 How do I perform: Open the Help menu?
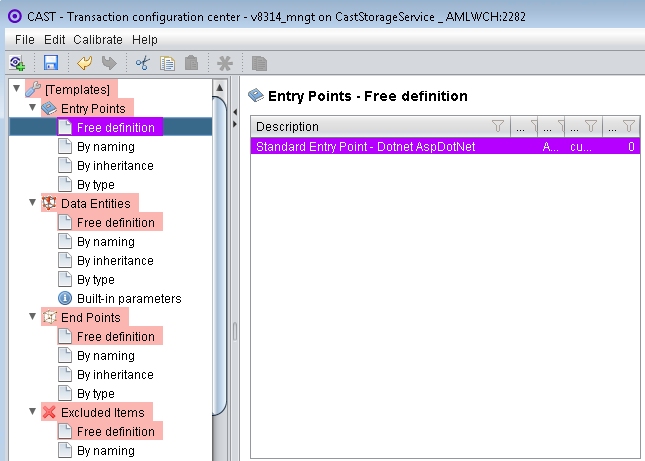[145, 39]
